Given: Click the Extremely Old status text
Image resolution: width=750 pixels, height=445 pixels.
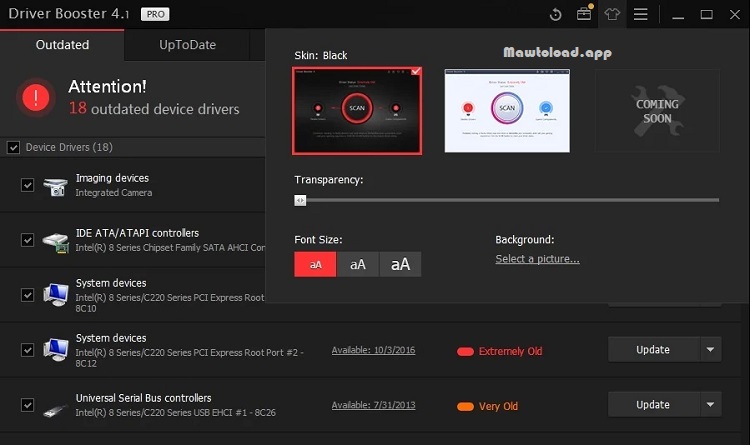Looking at the screenshot, I should [510, 352].
